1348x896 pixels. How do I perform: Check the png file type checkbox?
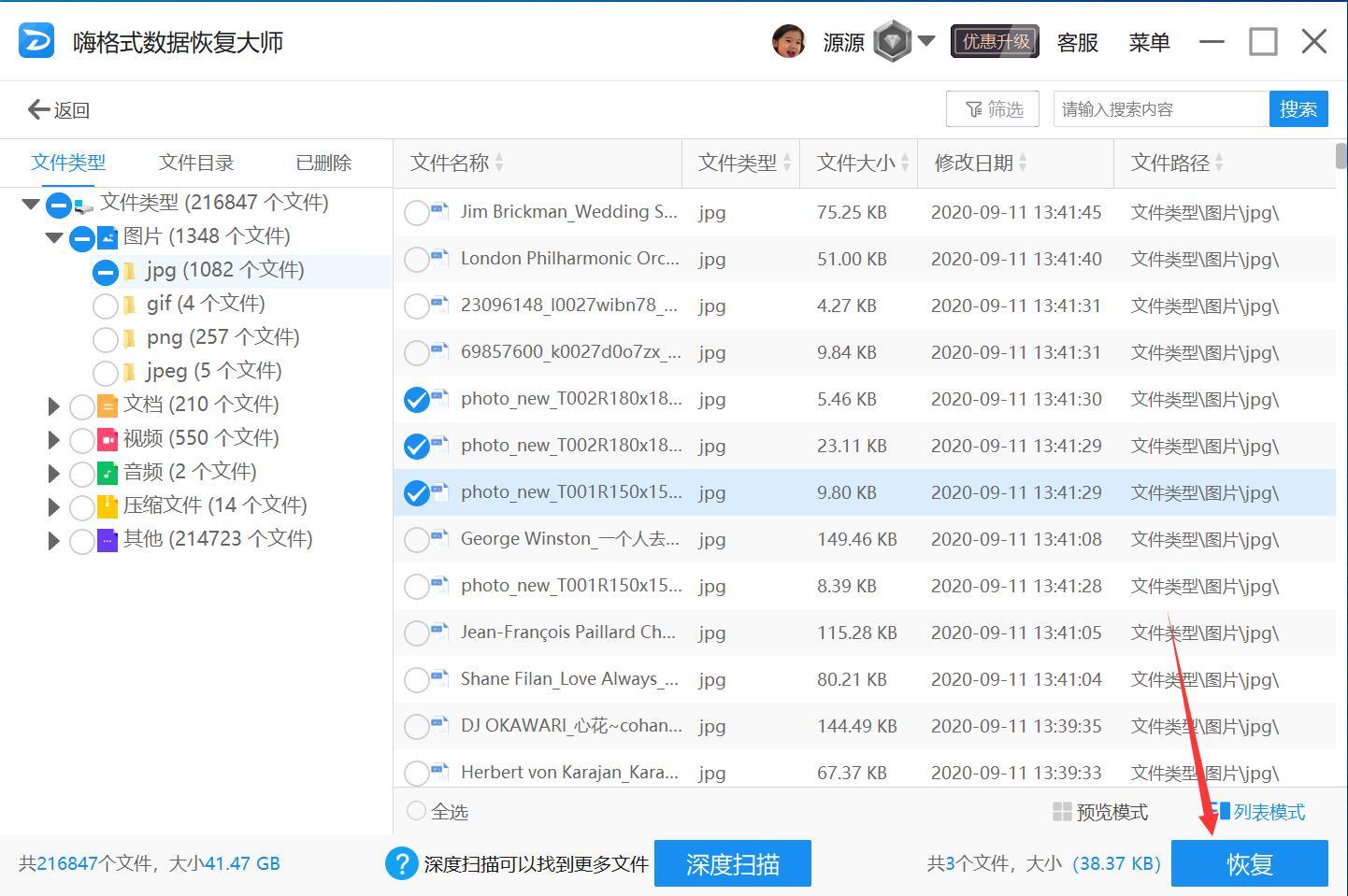[x=106, y=339]
